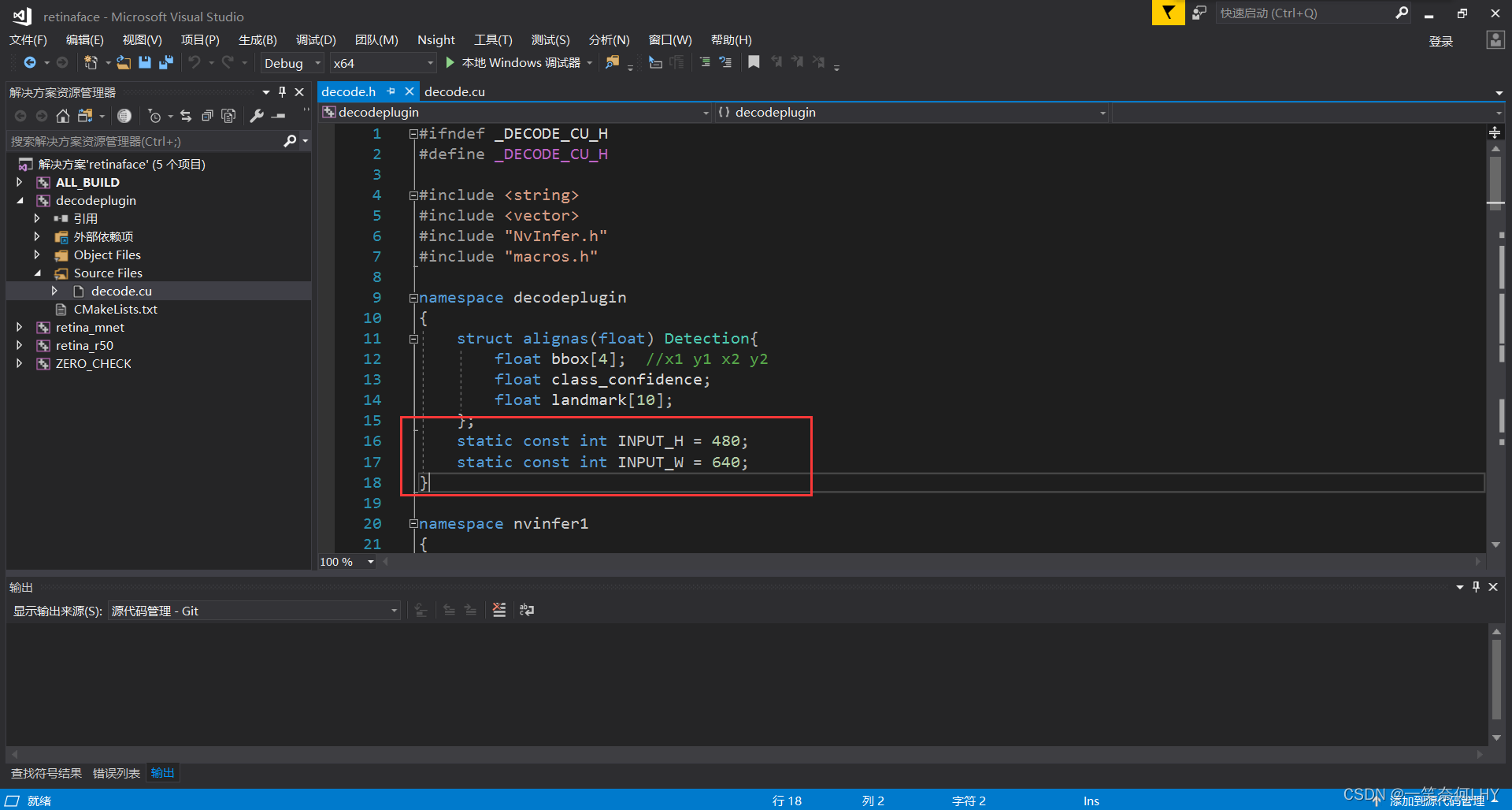Switch to the decode.cu tab

point(454,91)
